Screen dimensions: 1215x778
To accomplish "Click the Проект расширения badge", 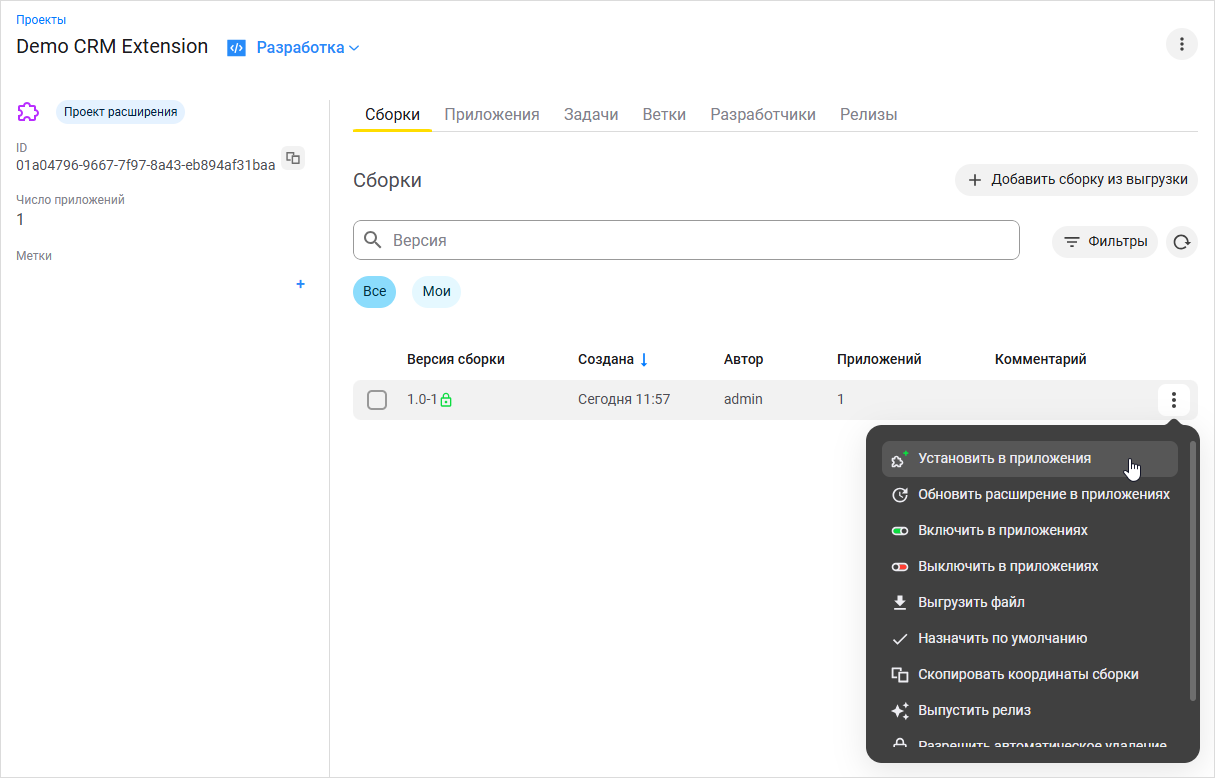I will [121, 112].
